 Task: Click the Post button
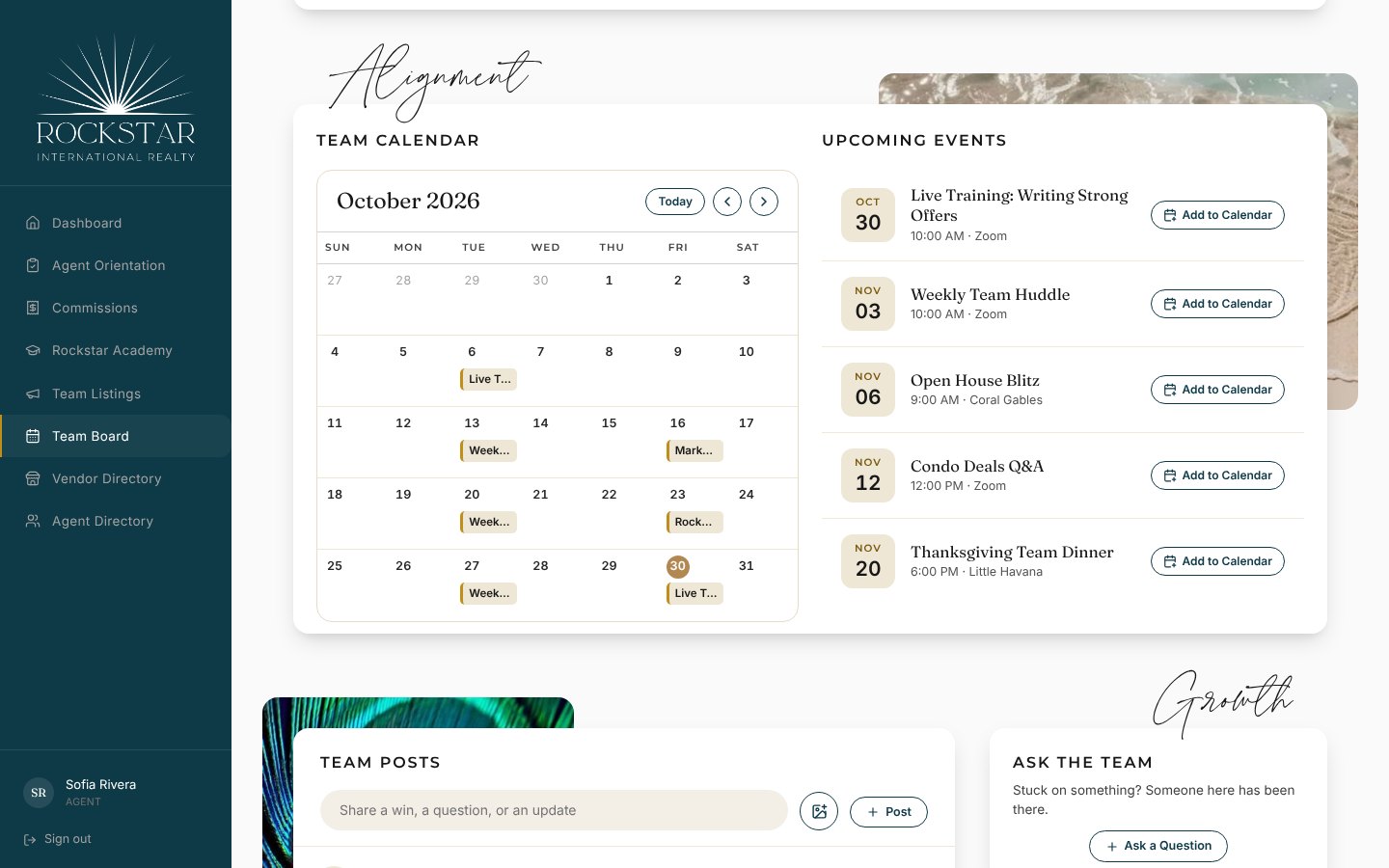888,812
